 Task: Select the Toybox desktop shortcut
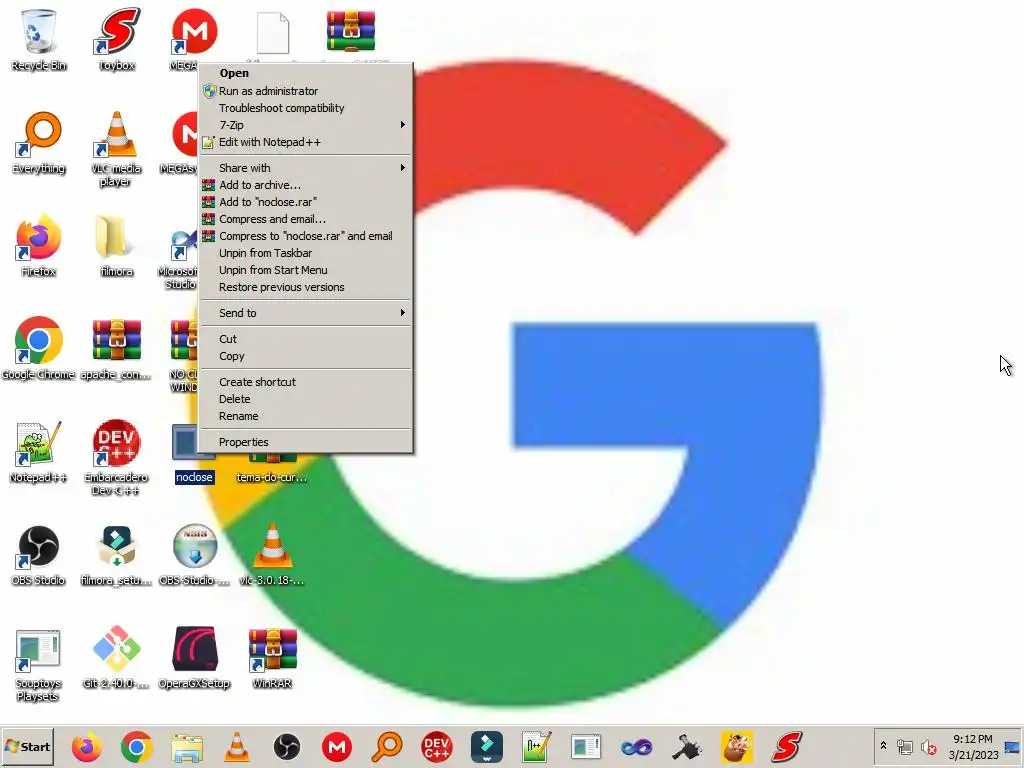(117, 39)
